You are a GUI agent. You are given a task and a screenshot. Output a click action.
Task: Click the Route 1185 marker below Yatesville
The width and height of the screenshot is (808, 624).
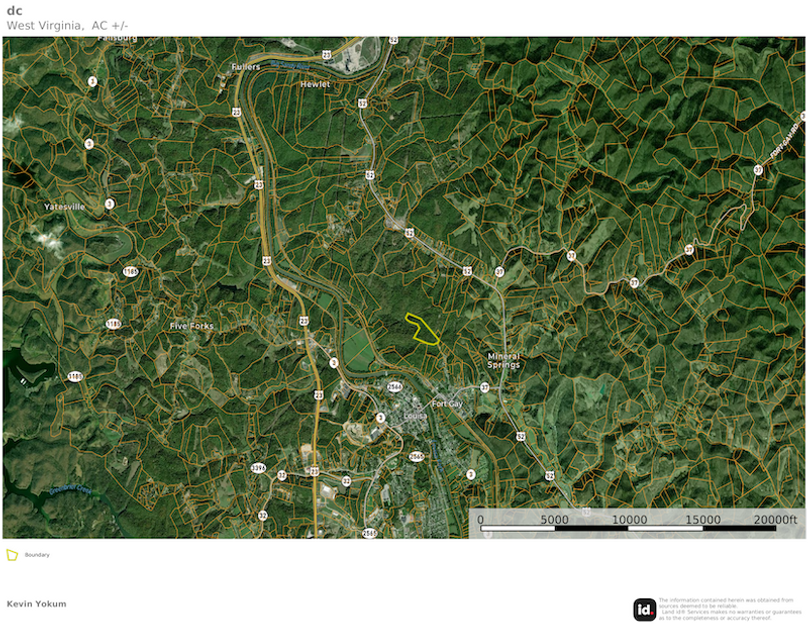tap(129, 270)
